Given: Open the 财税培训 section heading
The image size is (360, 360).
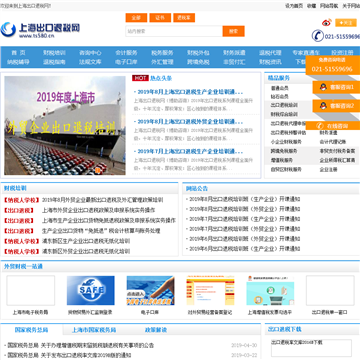Looking at the screenshot, I should (x=15, y=188).
